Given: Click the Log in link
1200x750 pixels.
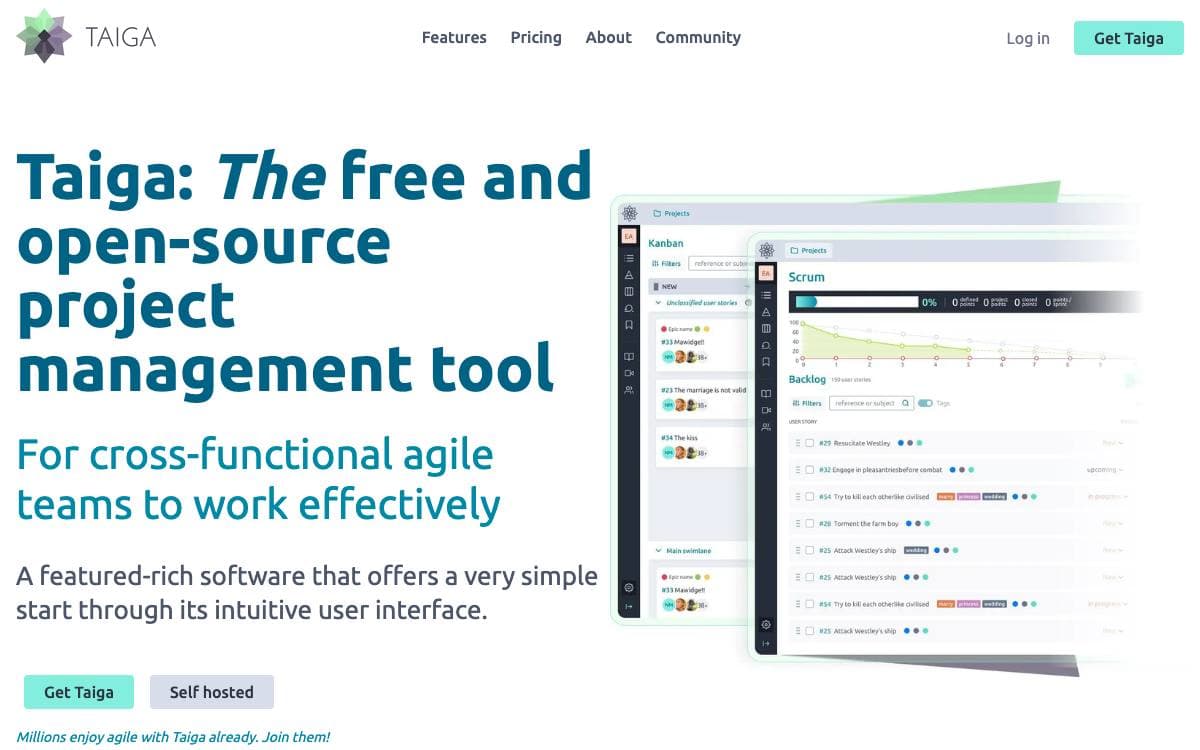Looking at the screenshot, I should pos(1028,38).
